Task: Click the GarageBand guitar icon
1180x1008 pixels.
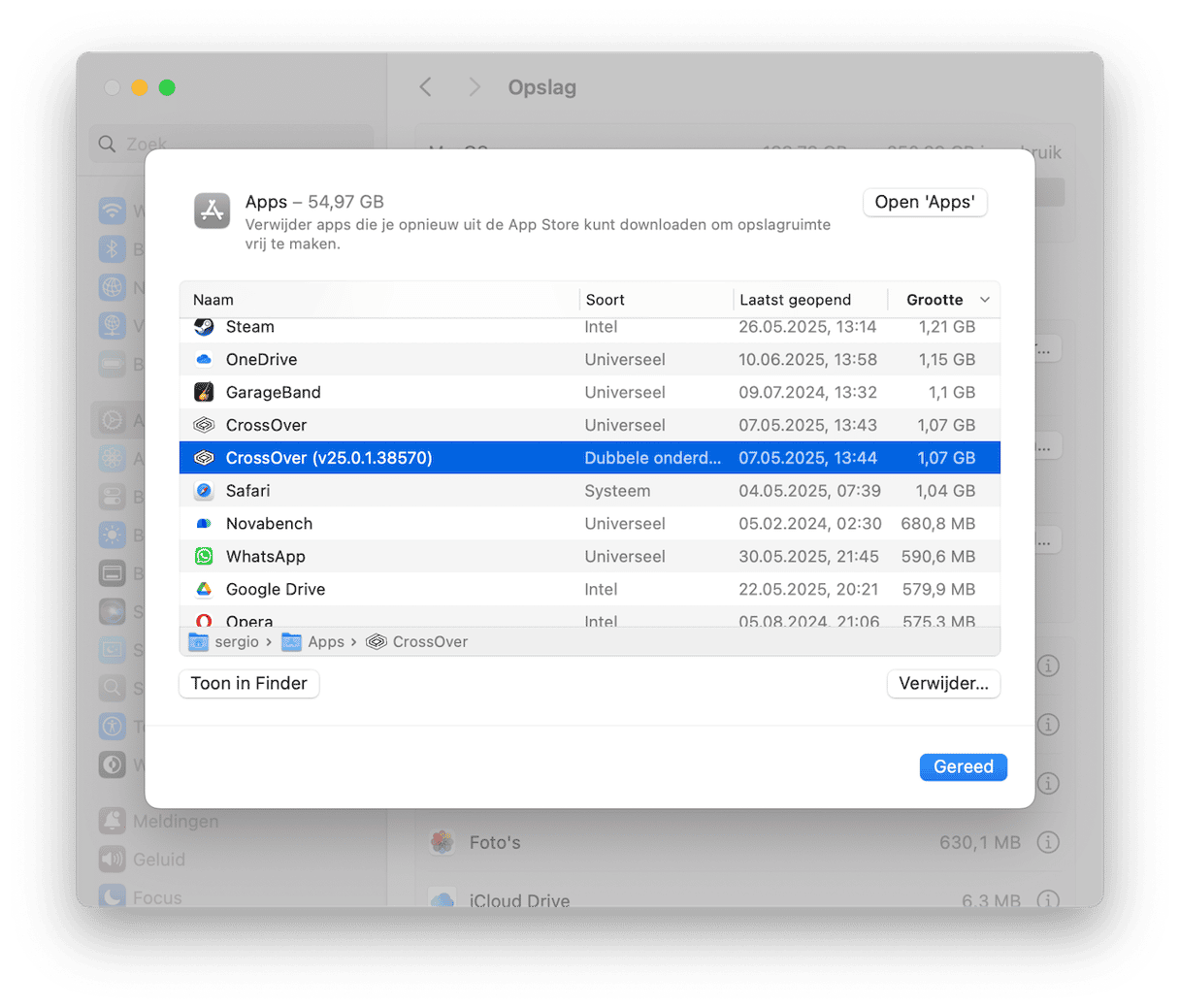Action: pyautogui.click(x=204, y=392)
